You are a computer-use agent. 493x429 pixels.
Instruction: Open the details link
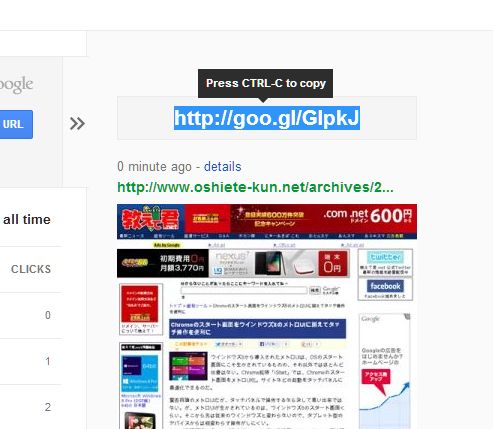[x=222, y=166]
